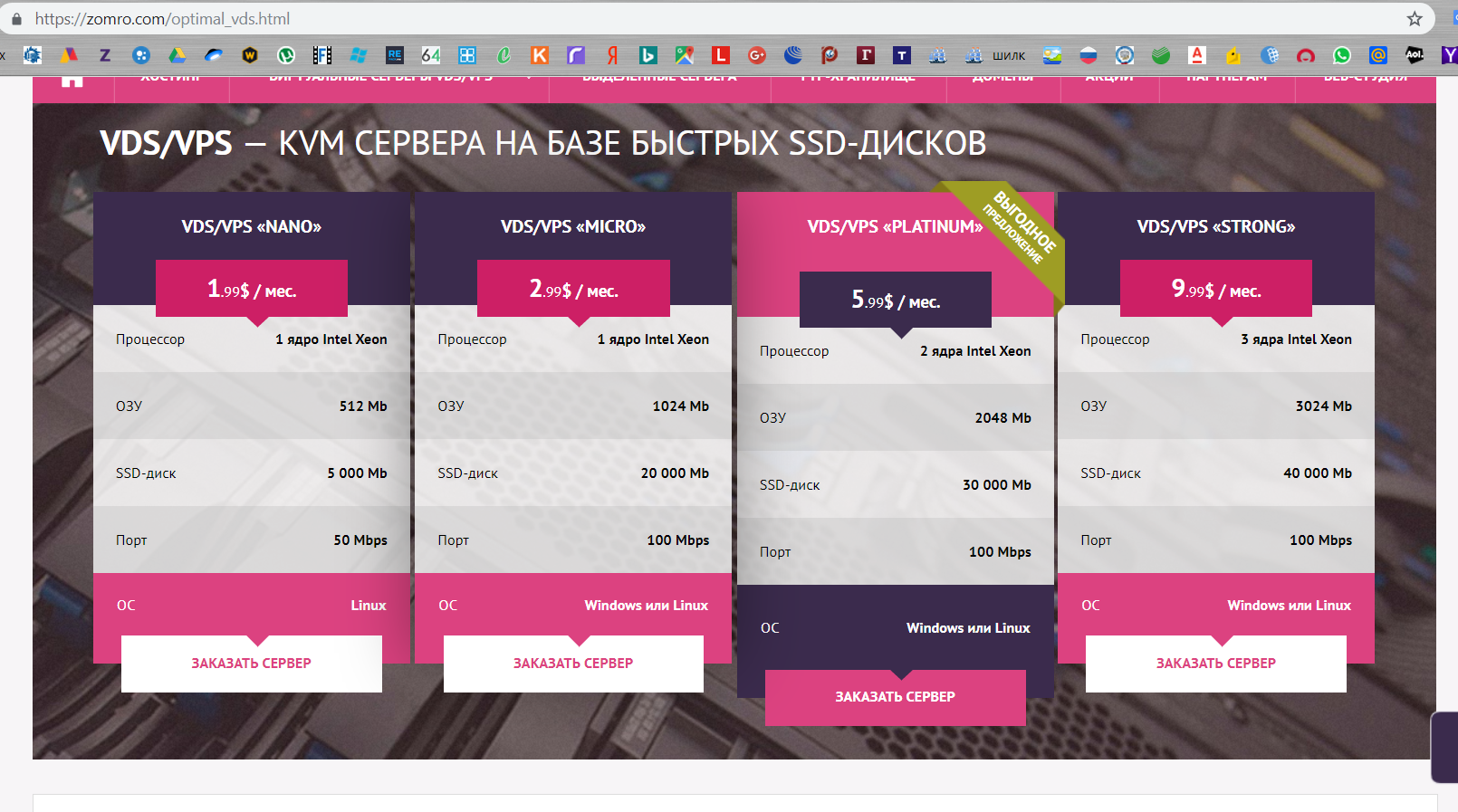
Task: Open the purple Z bookmark
Action: [x=105, y=55]
